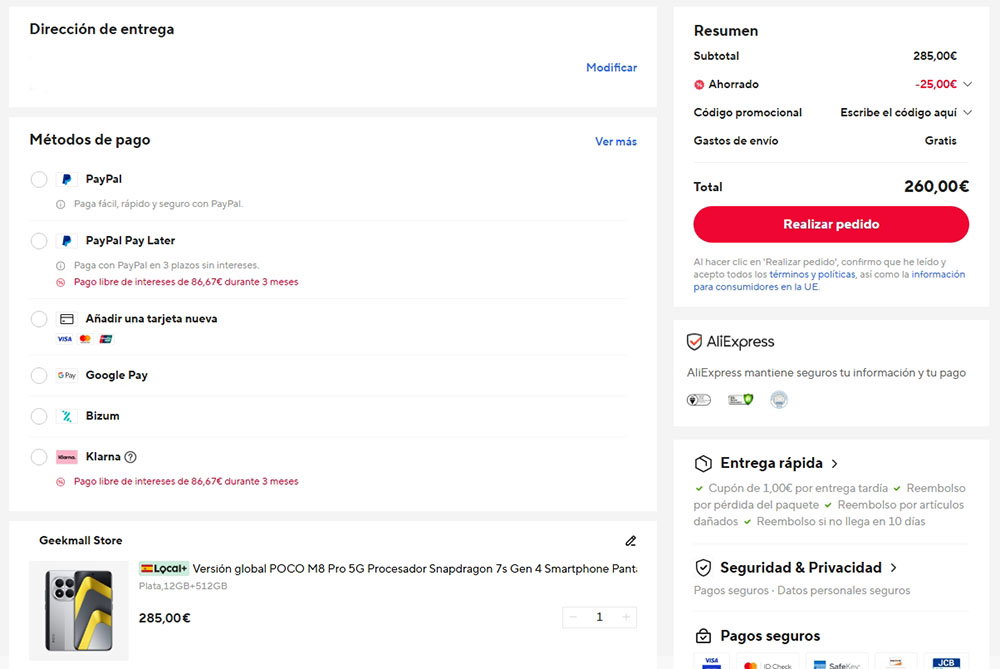Click discount icon by Klarna interest-free offer
Image resolution: width=1000 pixels, height=669 pixels.
click(61, 482)
